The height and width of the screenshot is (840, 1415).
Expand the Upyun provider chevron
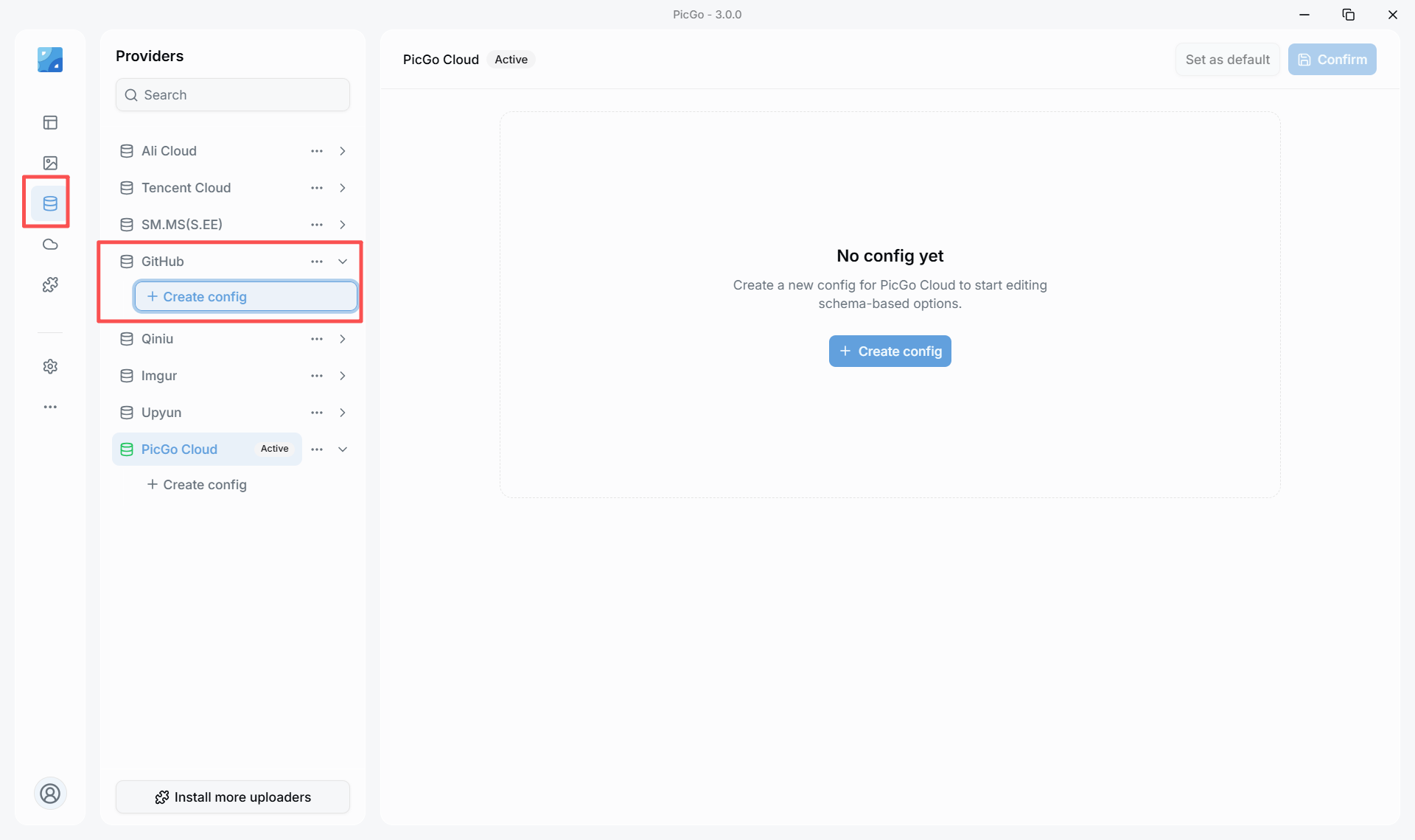(343, 413)
